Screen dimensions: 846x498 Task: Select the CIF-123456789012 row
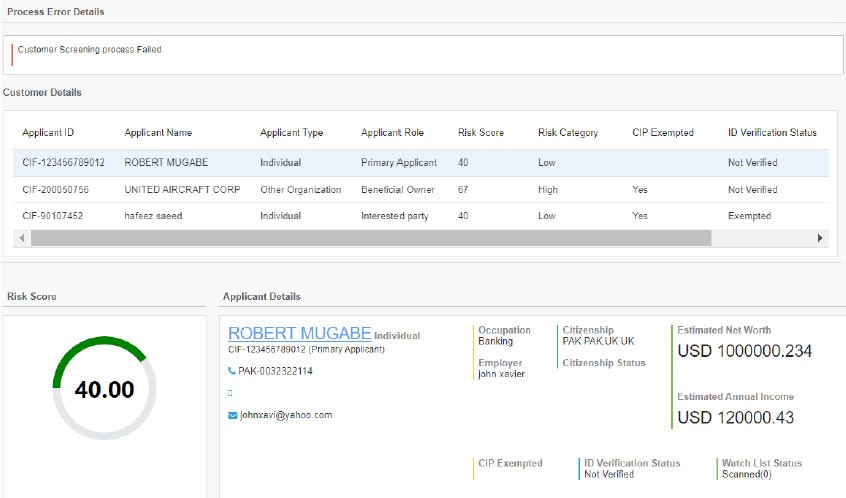pyautogui.click(x=421, y=162)
